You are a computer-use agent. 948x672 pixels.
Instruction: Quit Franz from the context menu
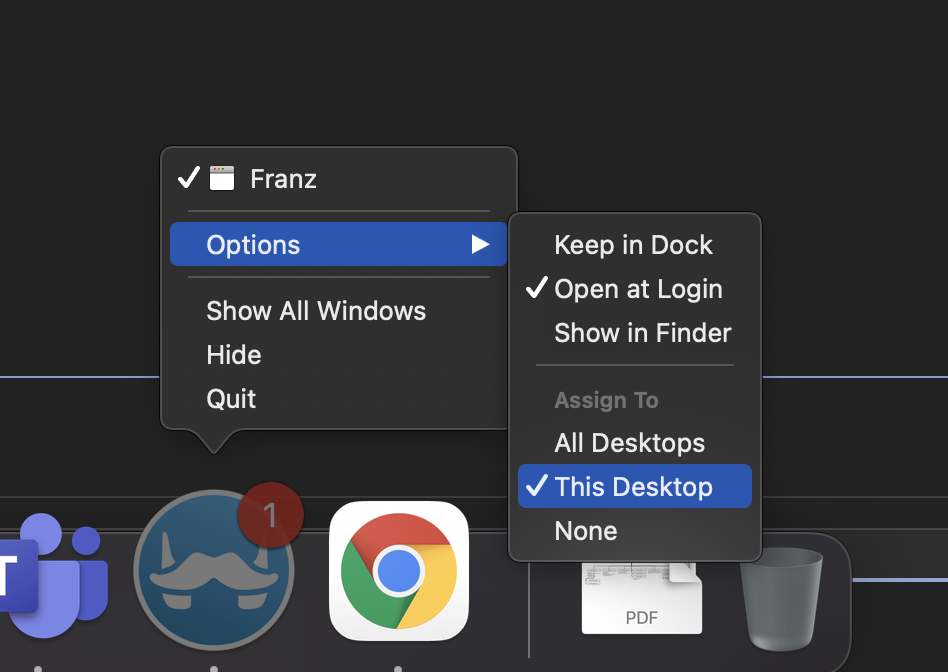pos(339,399)
